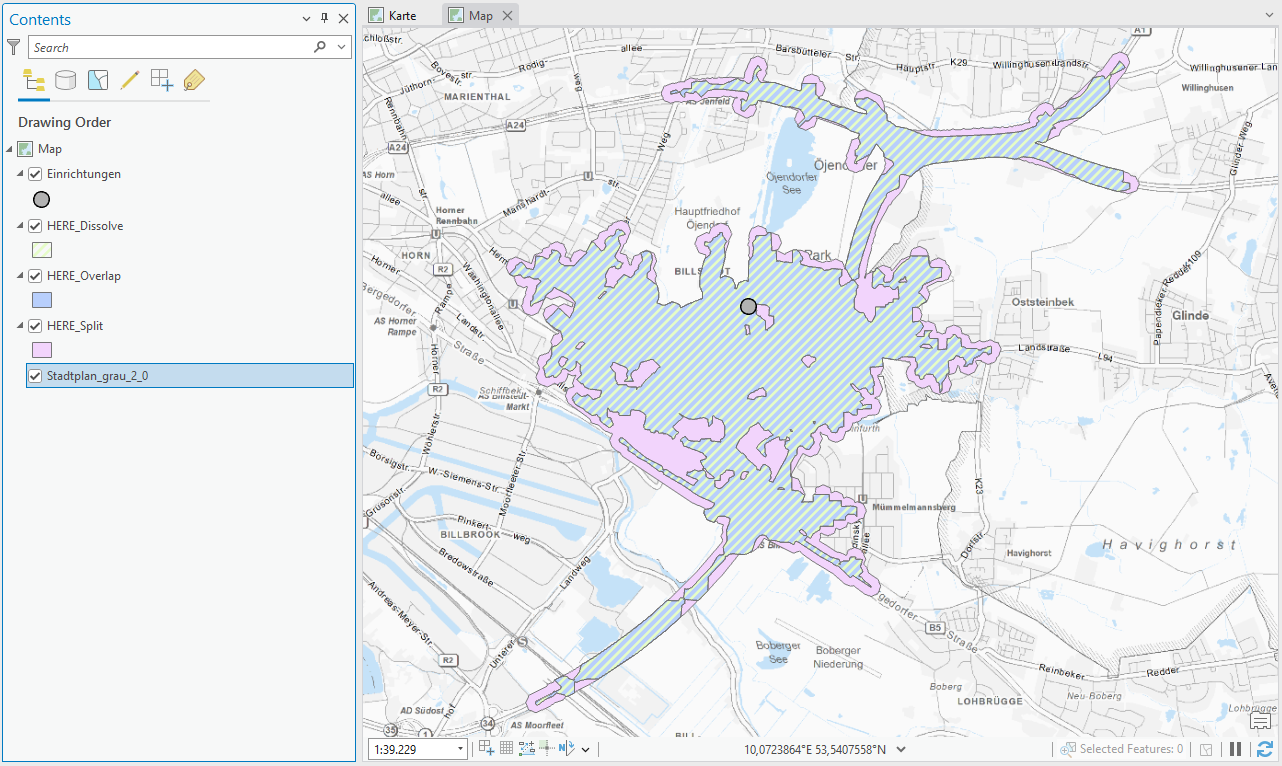Click the Glinde label on the map
The image size is (1282, 766).
(1190, 315)
